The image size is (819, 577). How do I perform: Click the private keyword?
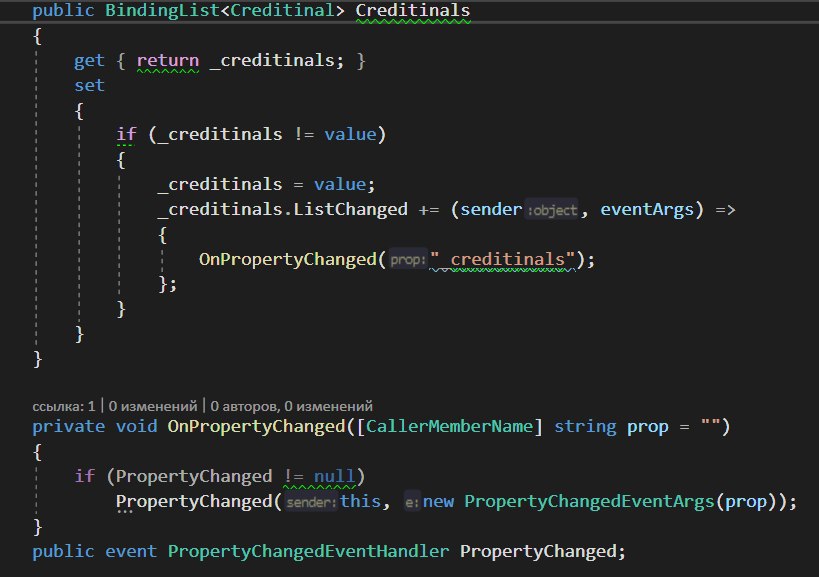point(68,427)
